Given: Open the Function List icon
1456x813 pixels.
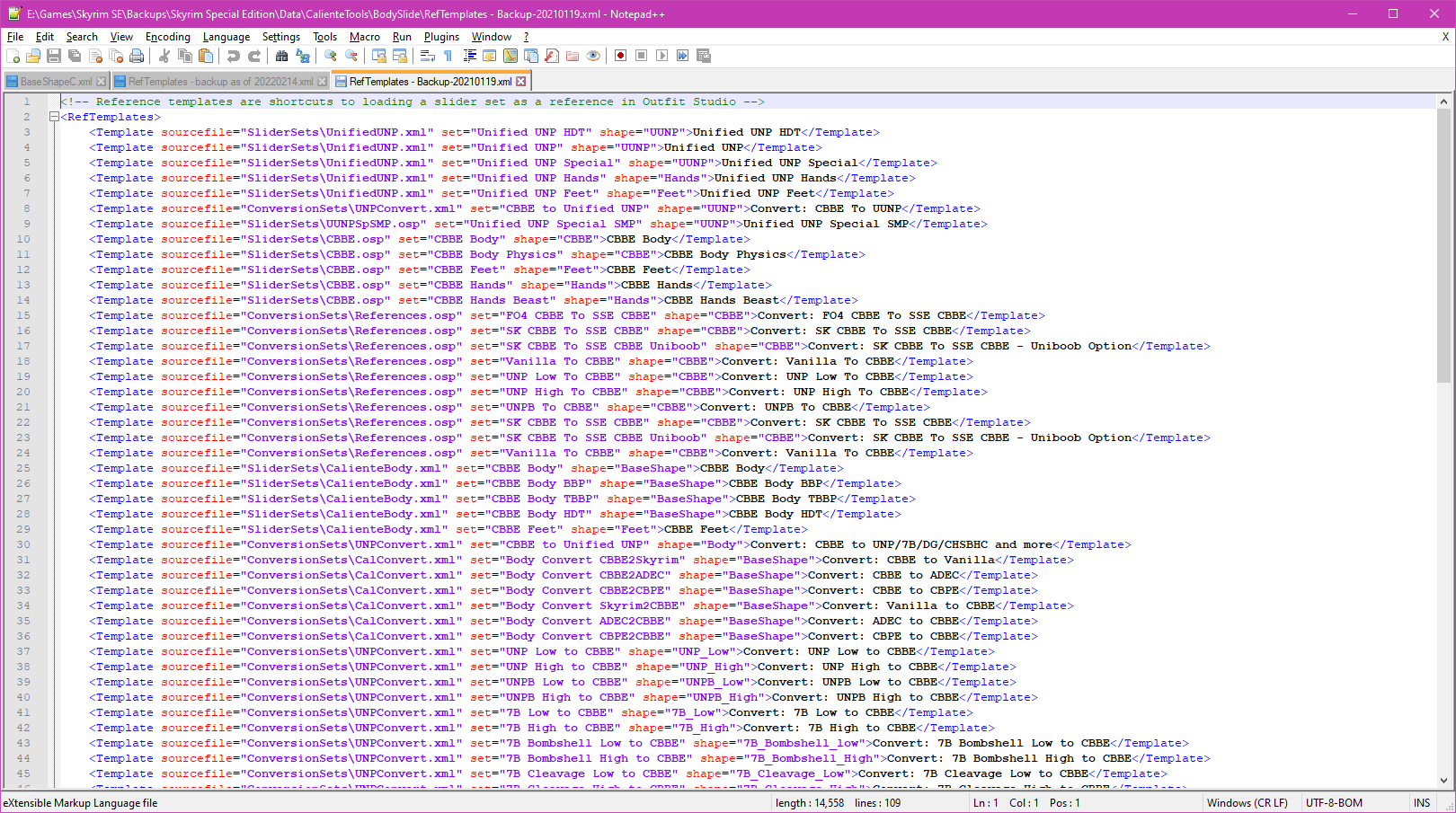Looking at the screenshot, I should pyautogui.click(x=552, y=56).
